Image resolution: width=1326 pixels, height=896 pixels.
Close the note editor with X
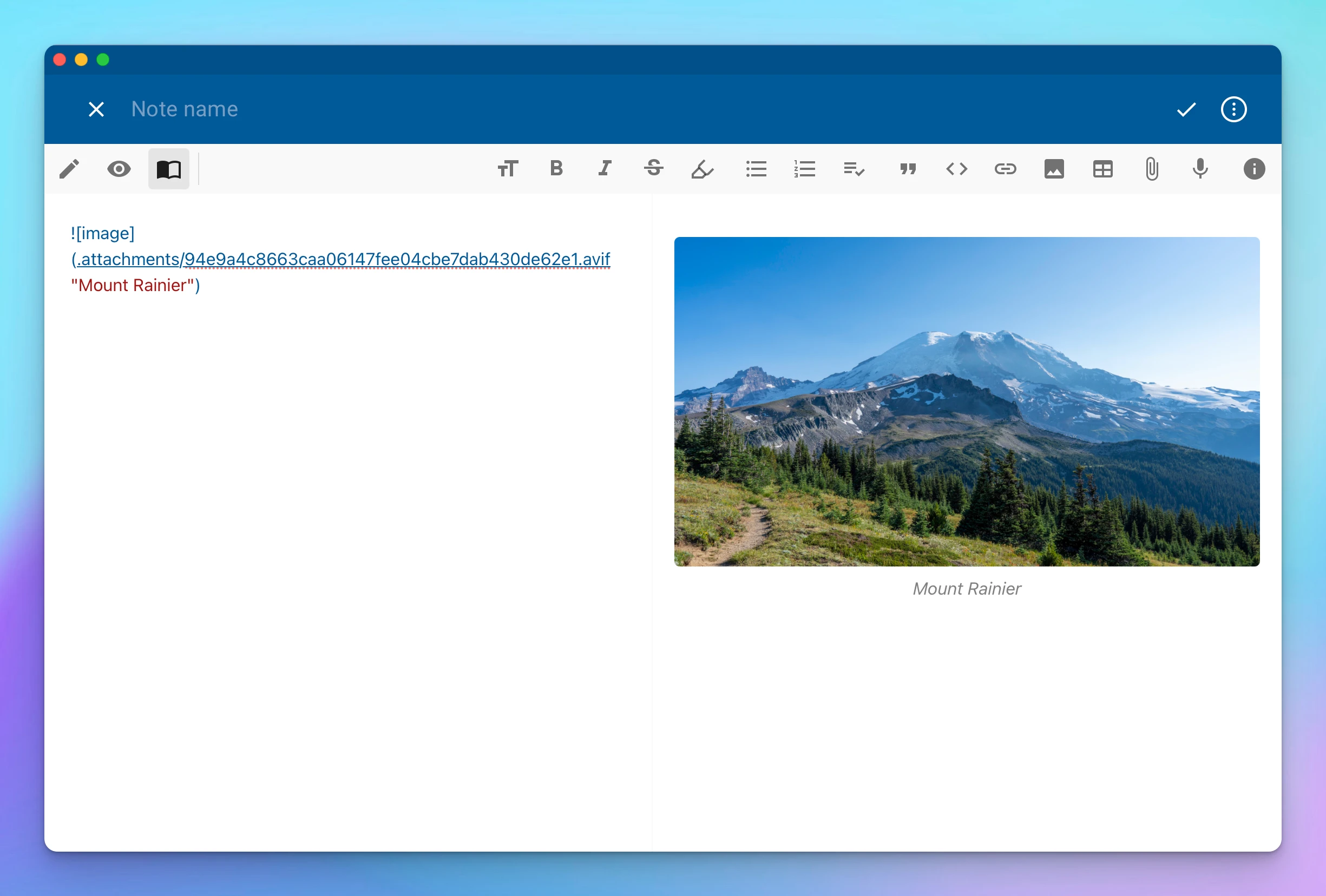pos(96,109)
